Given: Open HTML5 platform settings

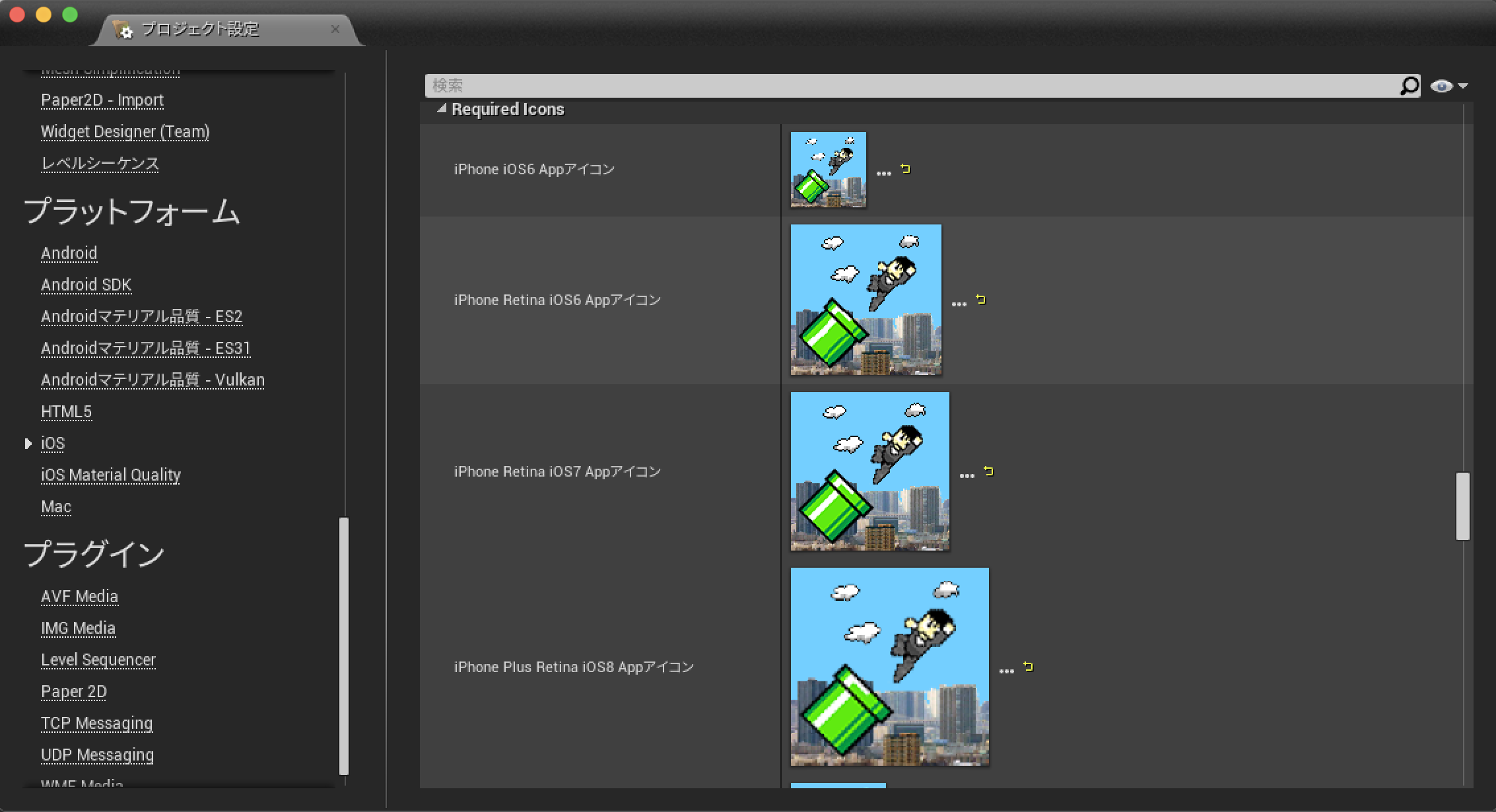Looking at the screenshot, I should (67, 412).
